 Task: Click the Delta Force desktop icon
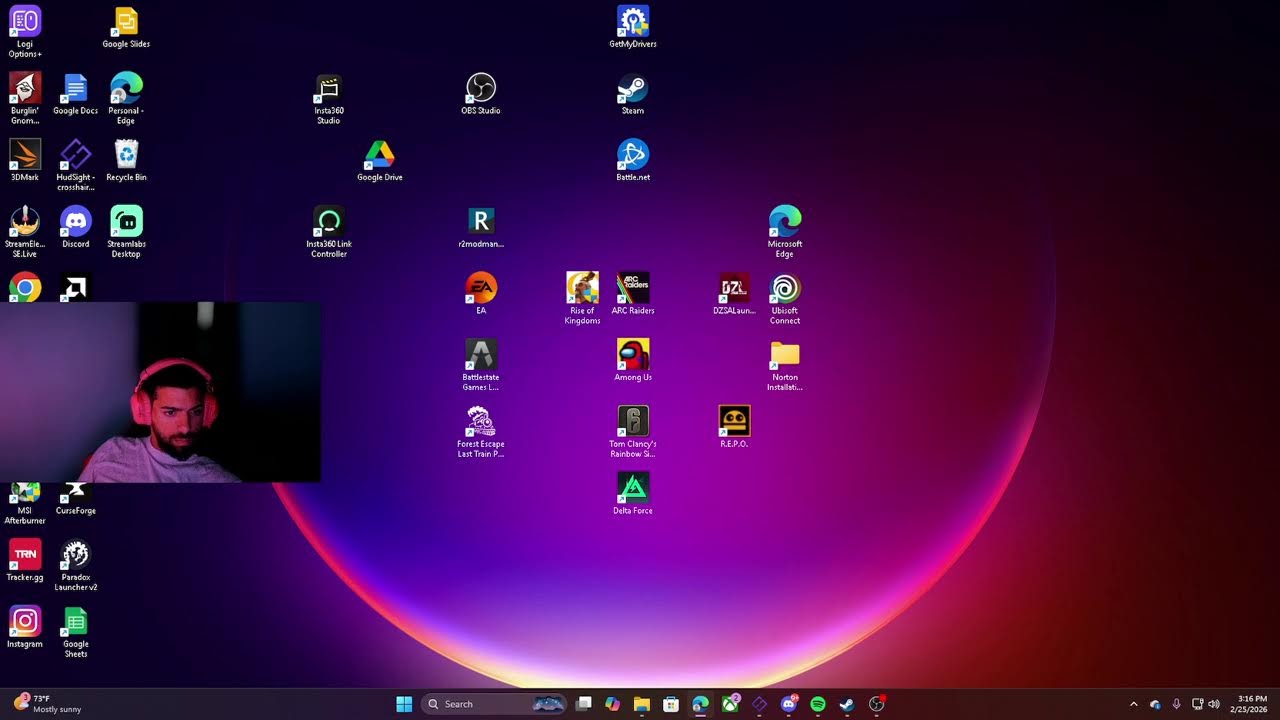(x=633, y=494)
